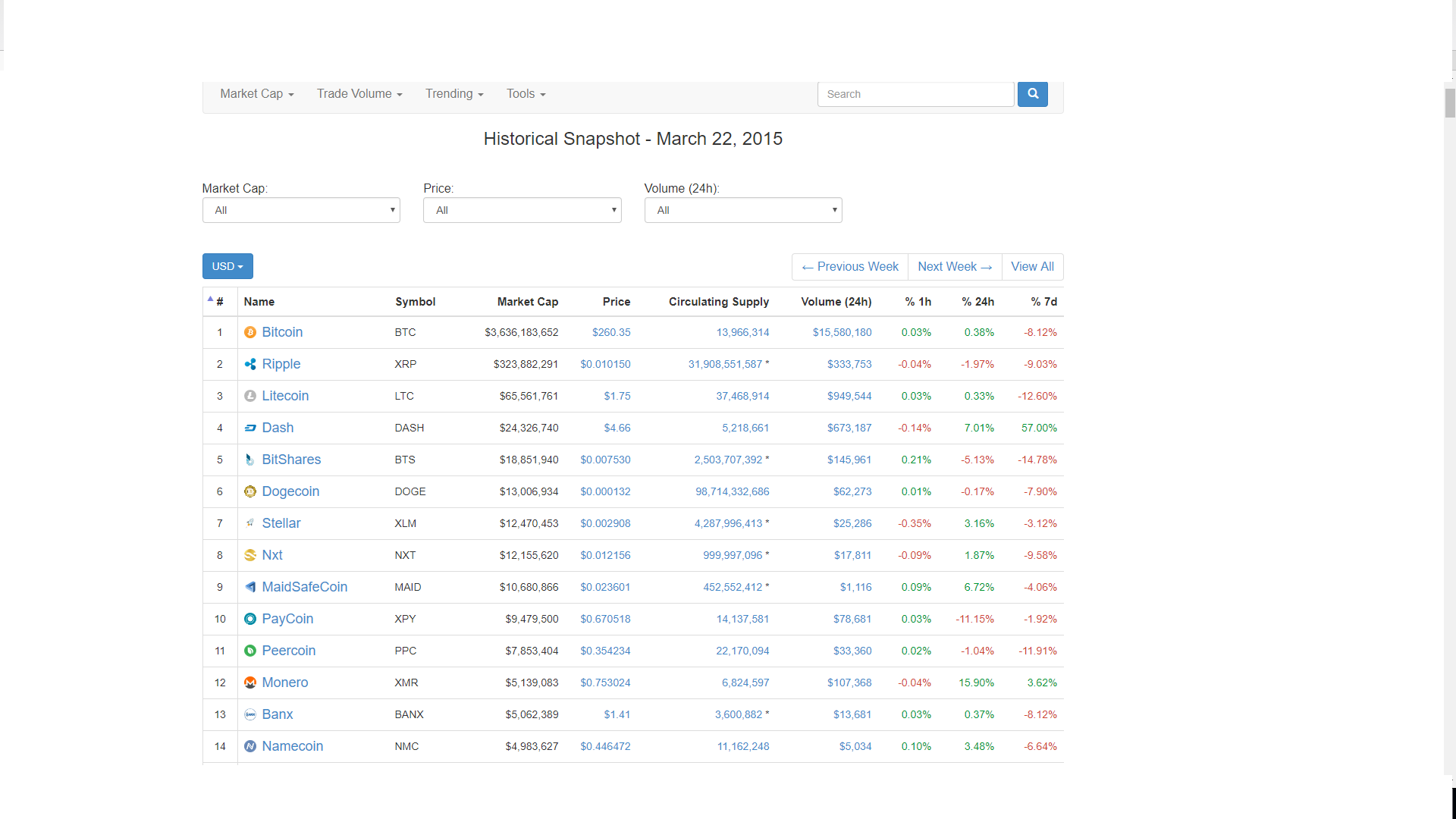Screen dimensions: 1456x819
Task: Sort table by % 7d column
Action: pyautogui.click(x=1044, y=302)
